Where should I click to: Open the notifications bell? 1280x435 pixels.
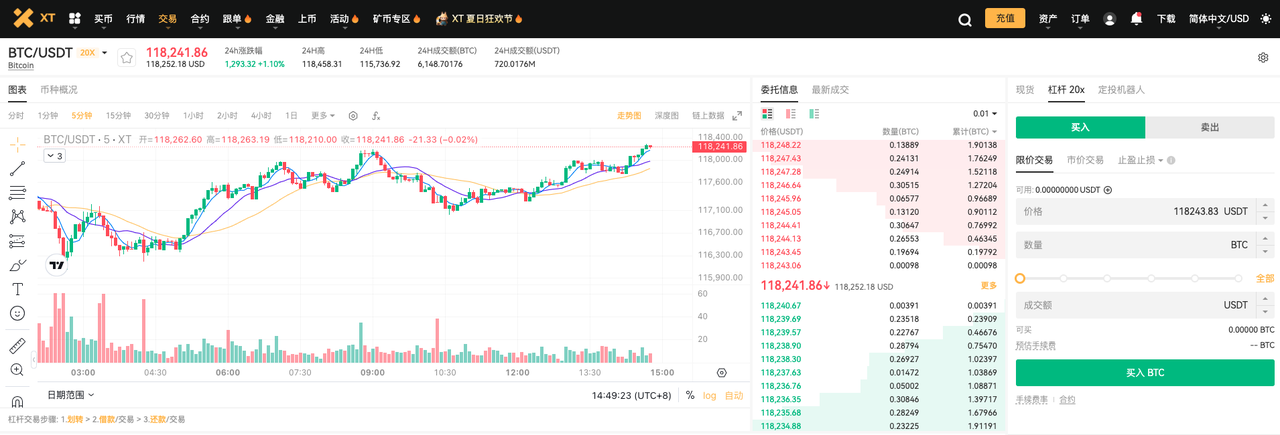[x=1136, y=18]
